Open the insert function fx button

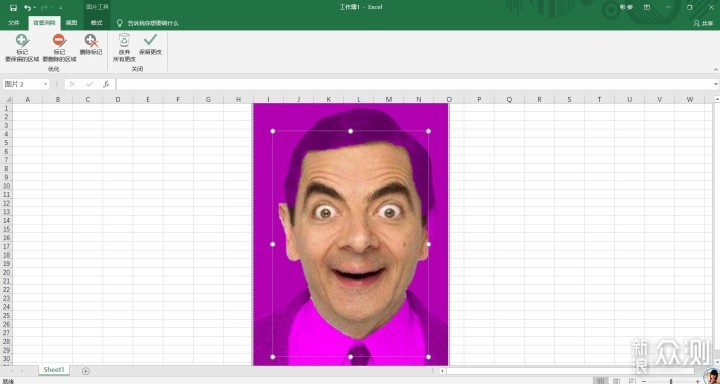(106, 84)
